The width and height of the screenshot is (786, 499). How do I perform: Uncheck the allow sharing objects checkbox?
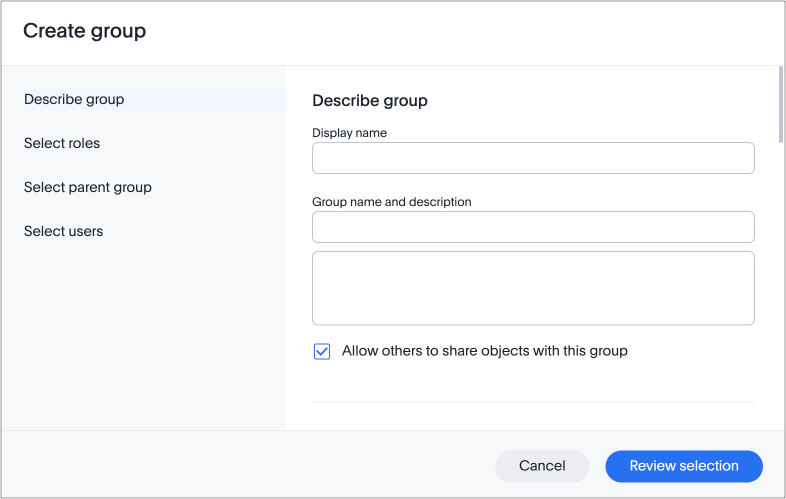click(322, 351)
